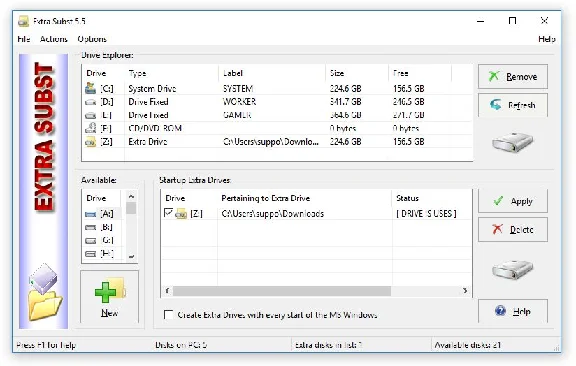Image resolution: width=576 pixels, height=366 pixels.
Task: Click right arrow of startup list scrollbar
Action: [465, 291]
